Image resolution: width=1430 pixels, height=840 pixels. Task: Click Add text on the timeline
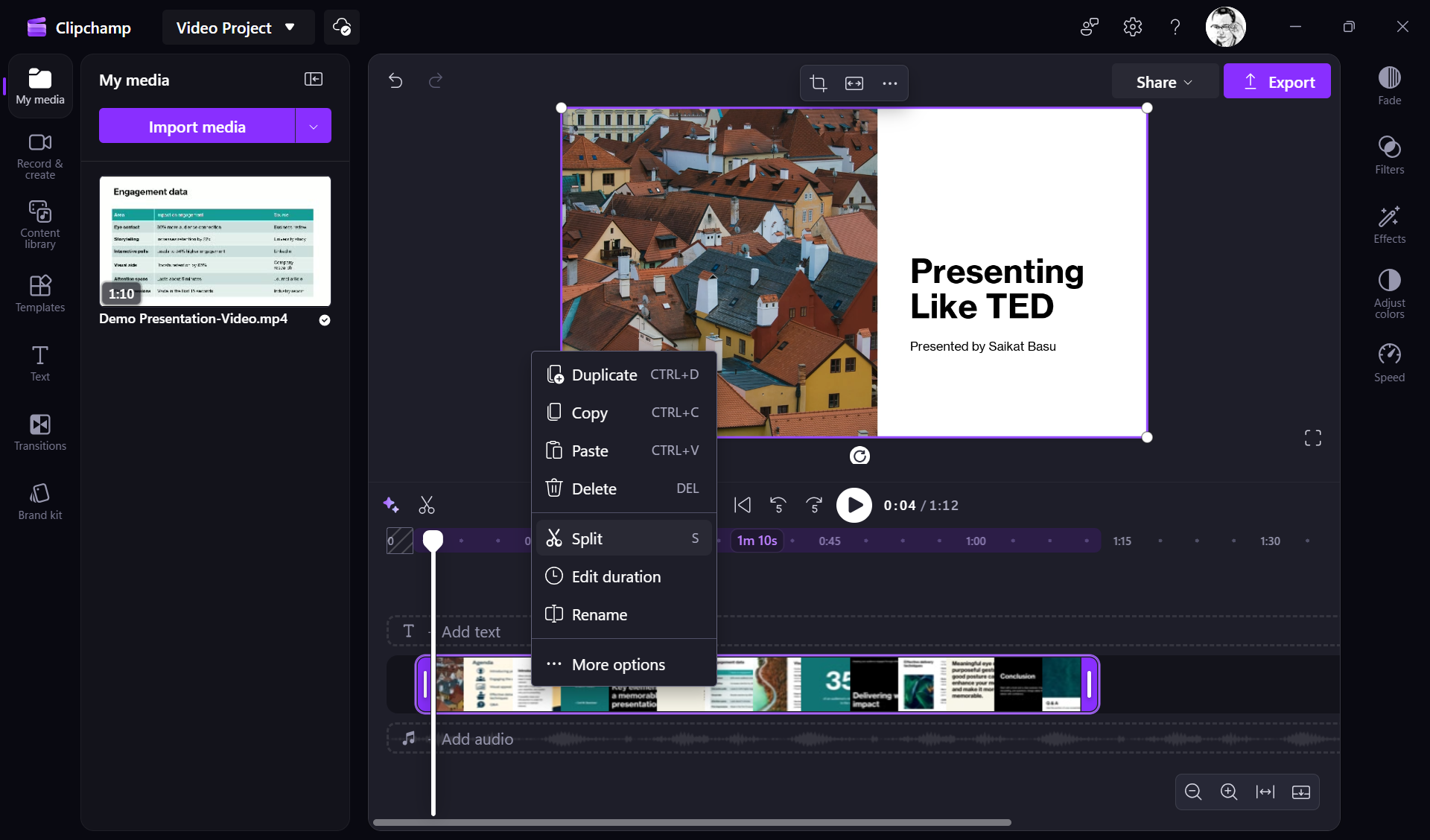pos(471,631)
